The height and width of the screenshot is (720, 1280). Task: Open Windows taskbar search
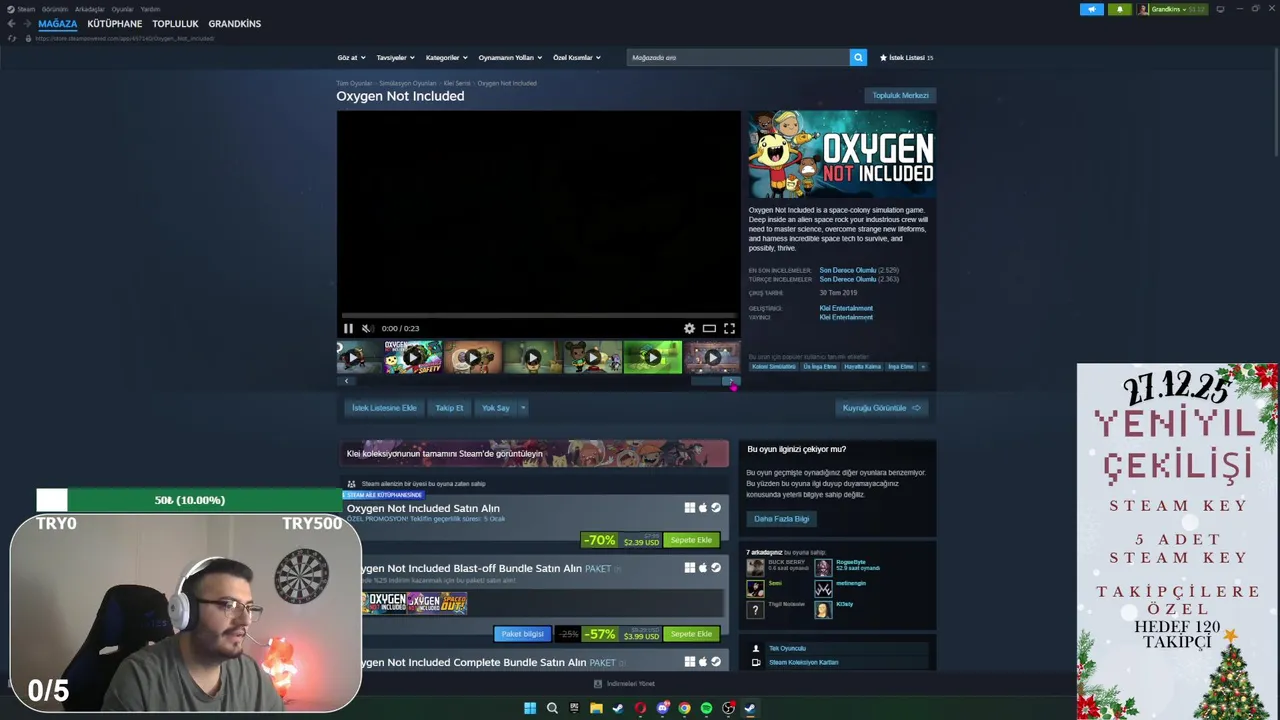[x=552, y=708]
